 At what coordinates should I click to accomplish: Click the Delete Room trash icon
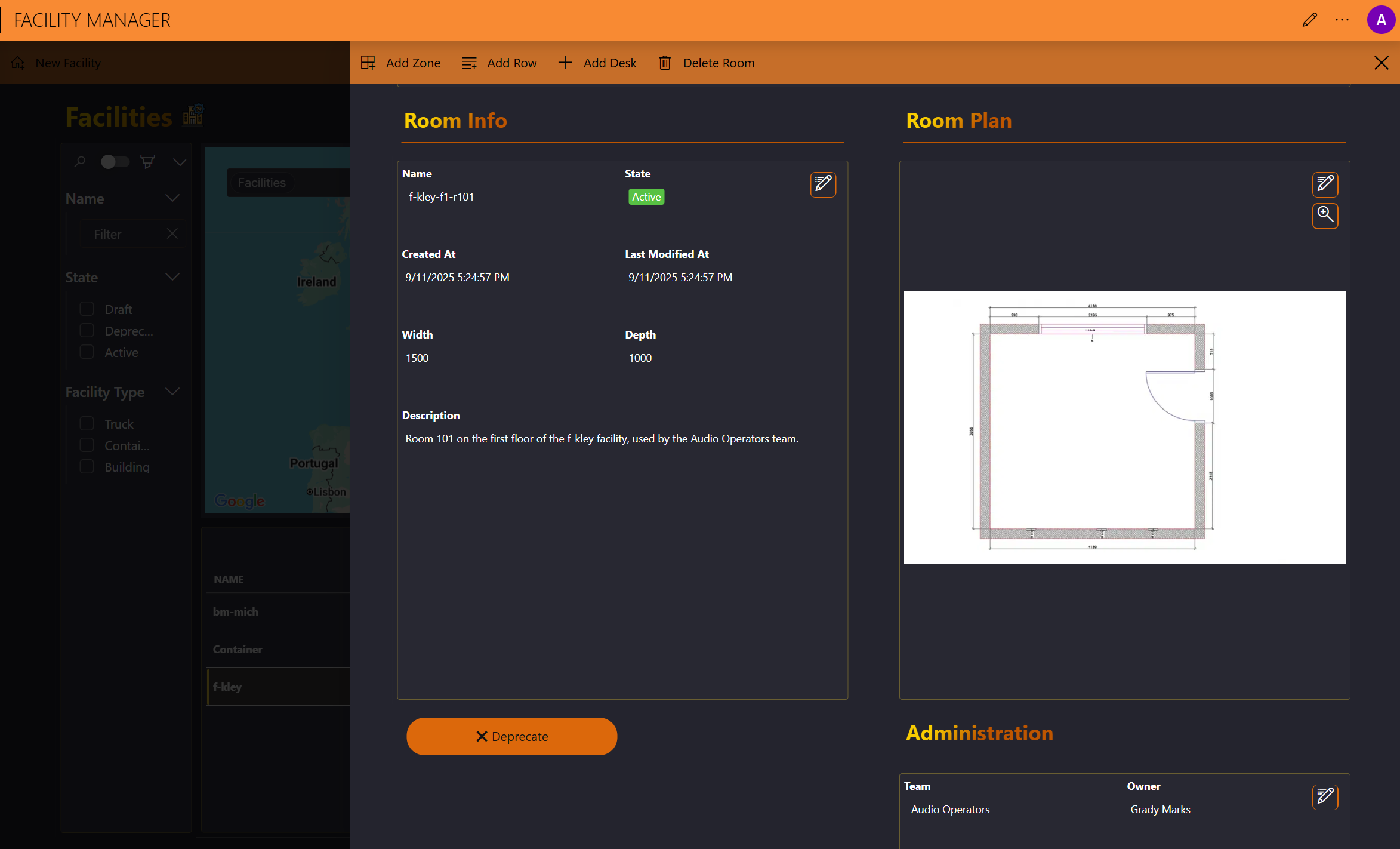click(x=664, y=63)
